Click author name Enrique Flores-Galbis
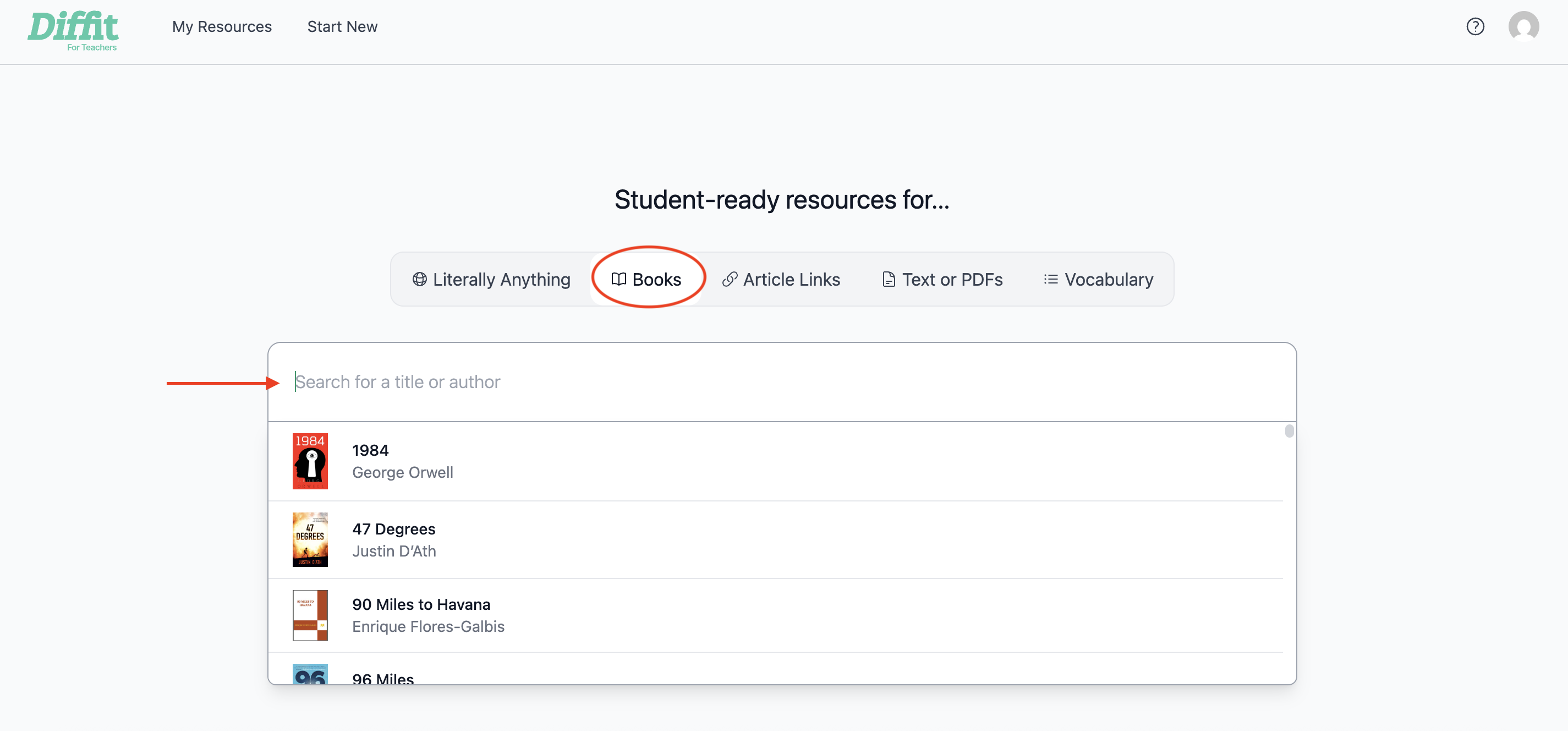Image resolution: width=1568 pixels, height=731 pixels. coord(428,626)
